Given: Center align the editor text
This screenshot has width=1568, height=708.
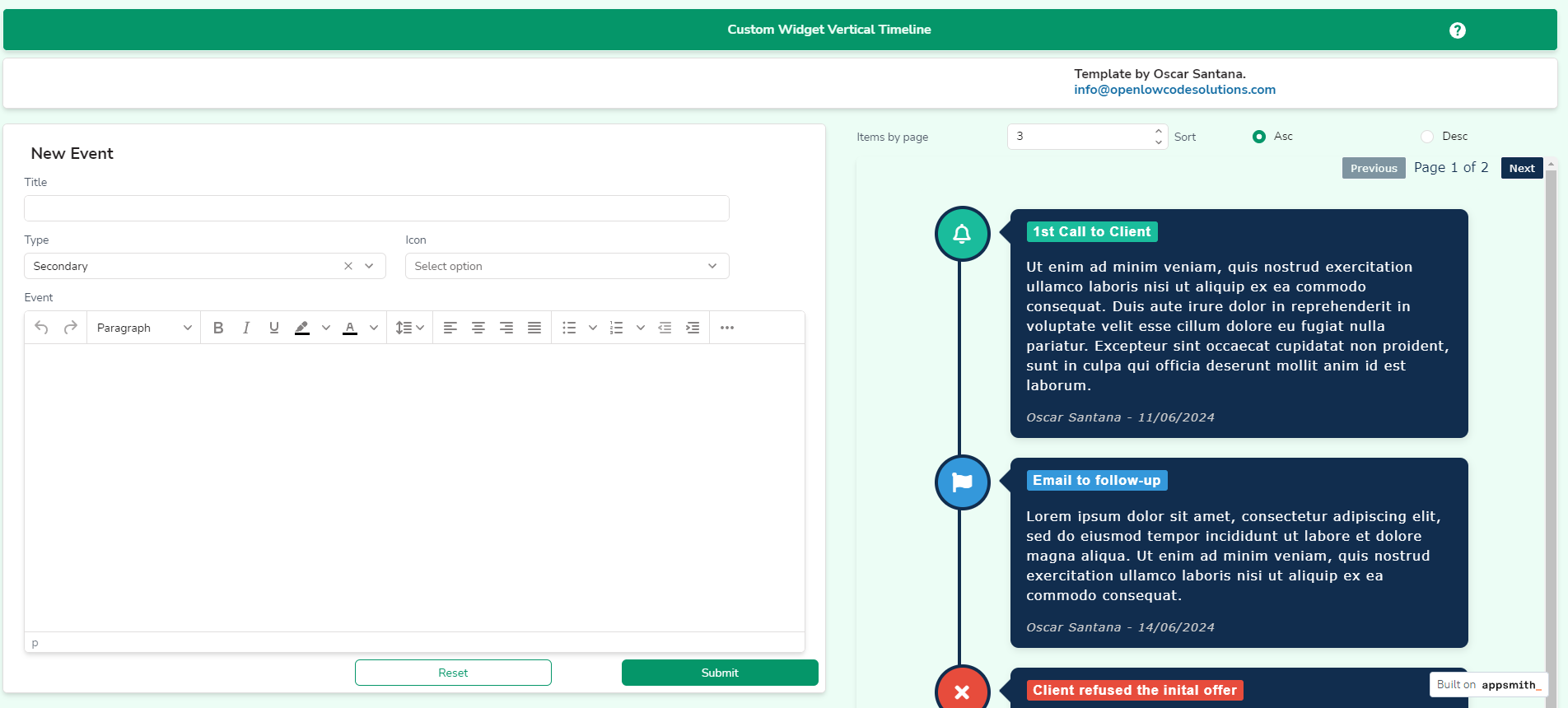Looking at the screenshot, I should click(x=478, y=328).
